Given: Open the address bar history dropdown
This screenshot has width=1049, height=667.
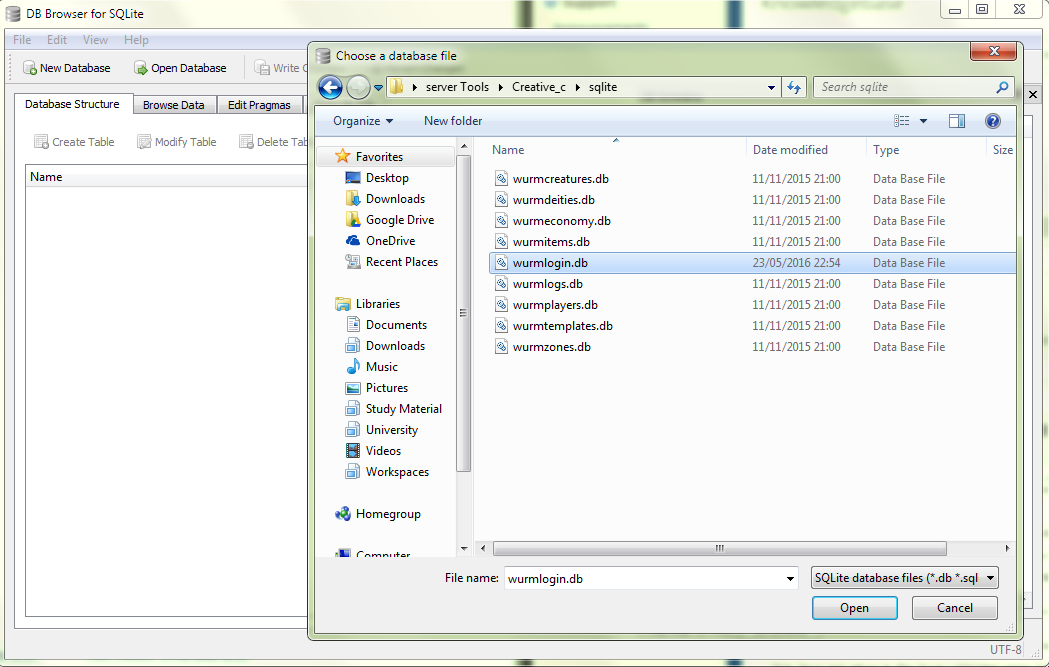Looking at the screenshot, I should pyautogui.click(x=771, y=88).
